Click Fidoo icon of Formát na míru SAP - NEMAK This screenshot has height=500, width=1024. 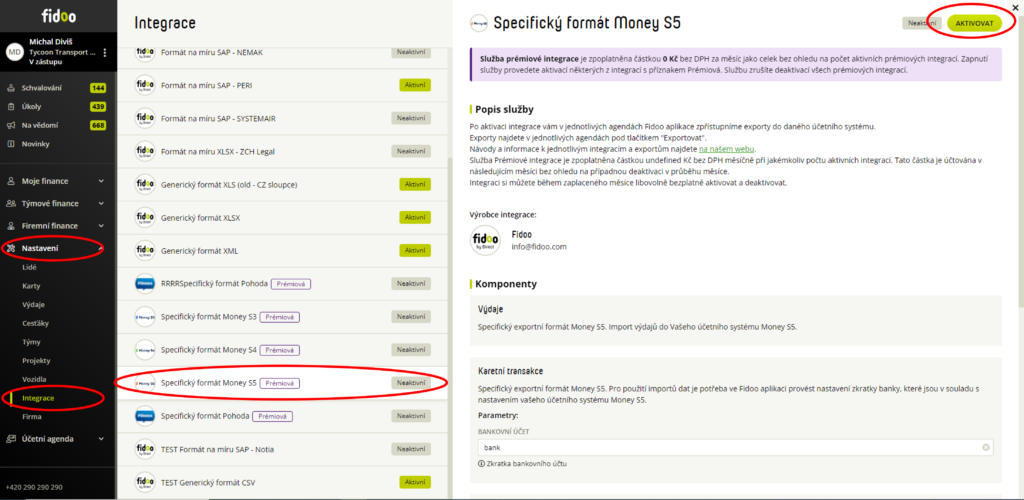(x=145, y=52)
